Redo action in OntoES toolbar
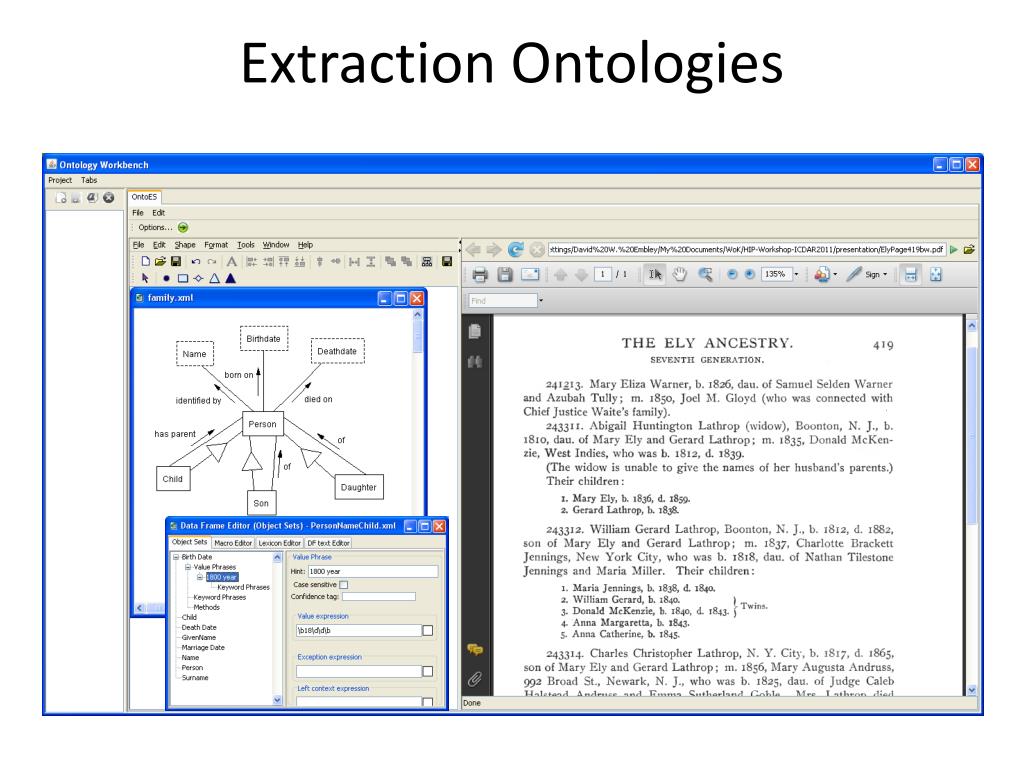Viewport: 1024px width, 768px height. tap(212, 261)
